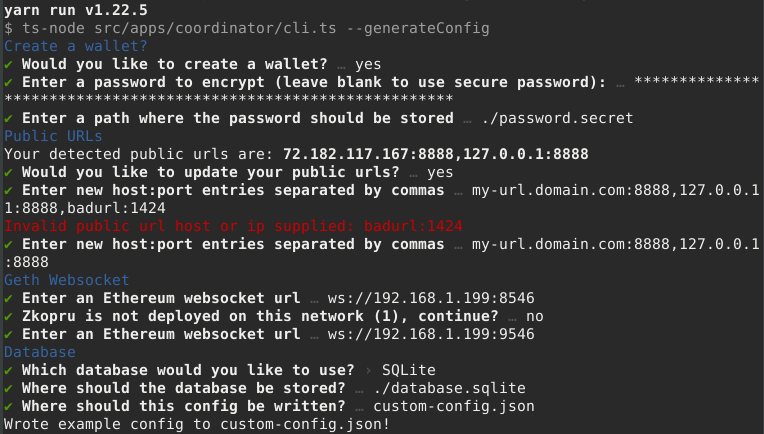This screenshot has height=434, width=764.
Task: Click the blue "Database" section heading
Action: tap(40, 352)
